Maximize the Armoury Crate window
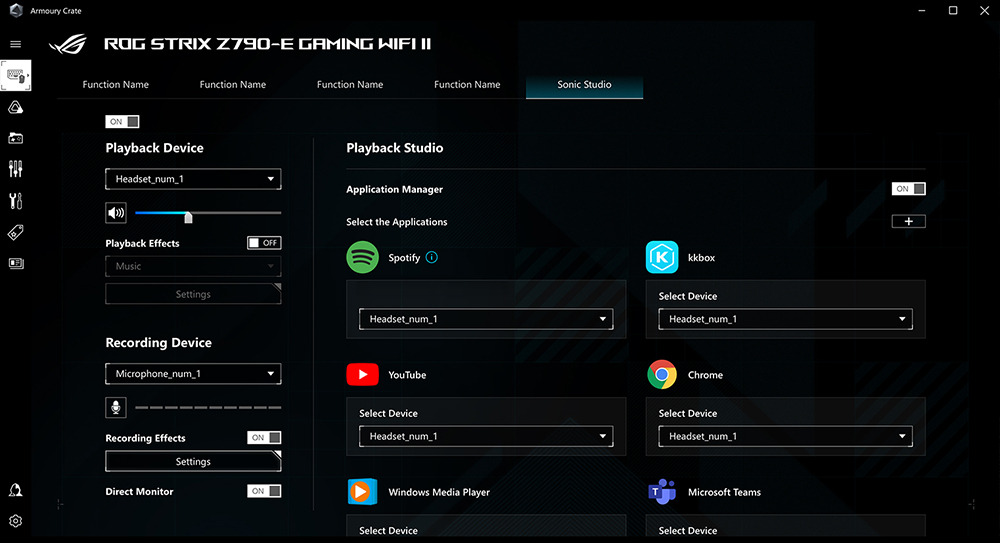The height and width of the screenshot is (543, 1000). 953,10
